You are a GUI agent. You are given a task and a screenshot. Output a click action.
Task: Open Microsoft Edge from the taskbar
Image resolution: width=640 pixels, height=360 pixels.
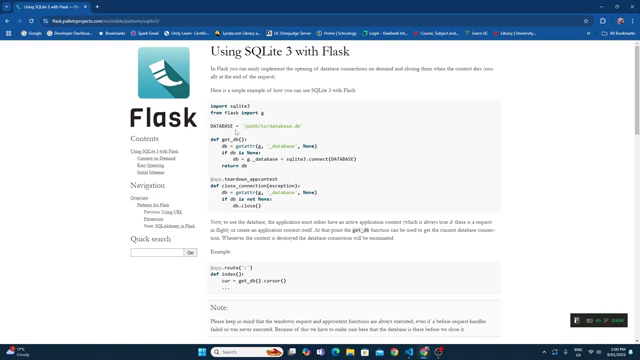pyautogui.click(x=336, y=352)
